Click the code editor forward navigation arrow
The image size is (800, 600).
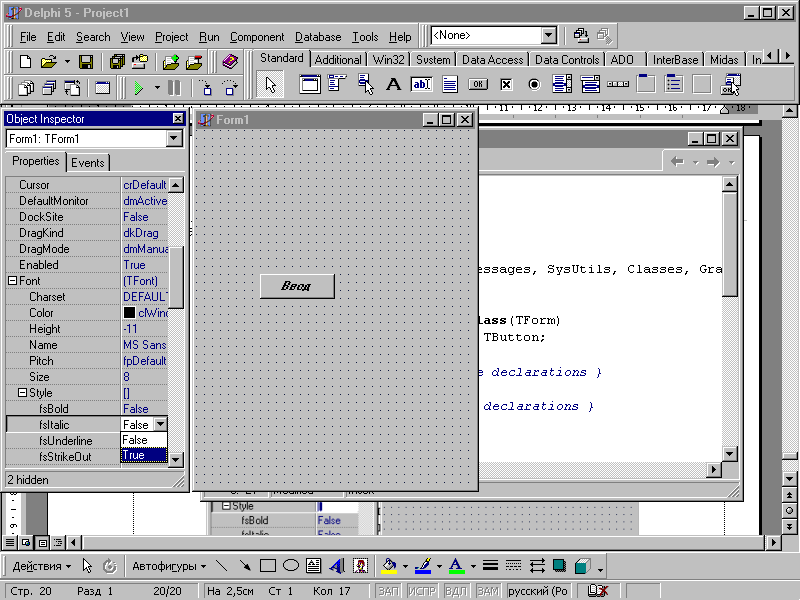(x=713, y=162)
